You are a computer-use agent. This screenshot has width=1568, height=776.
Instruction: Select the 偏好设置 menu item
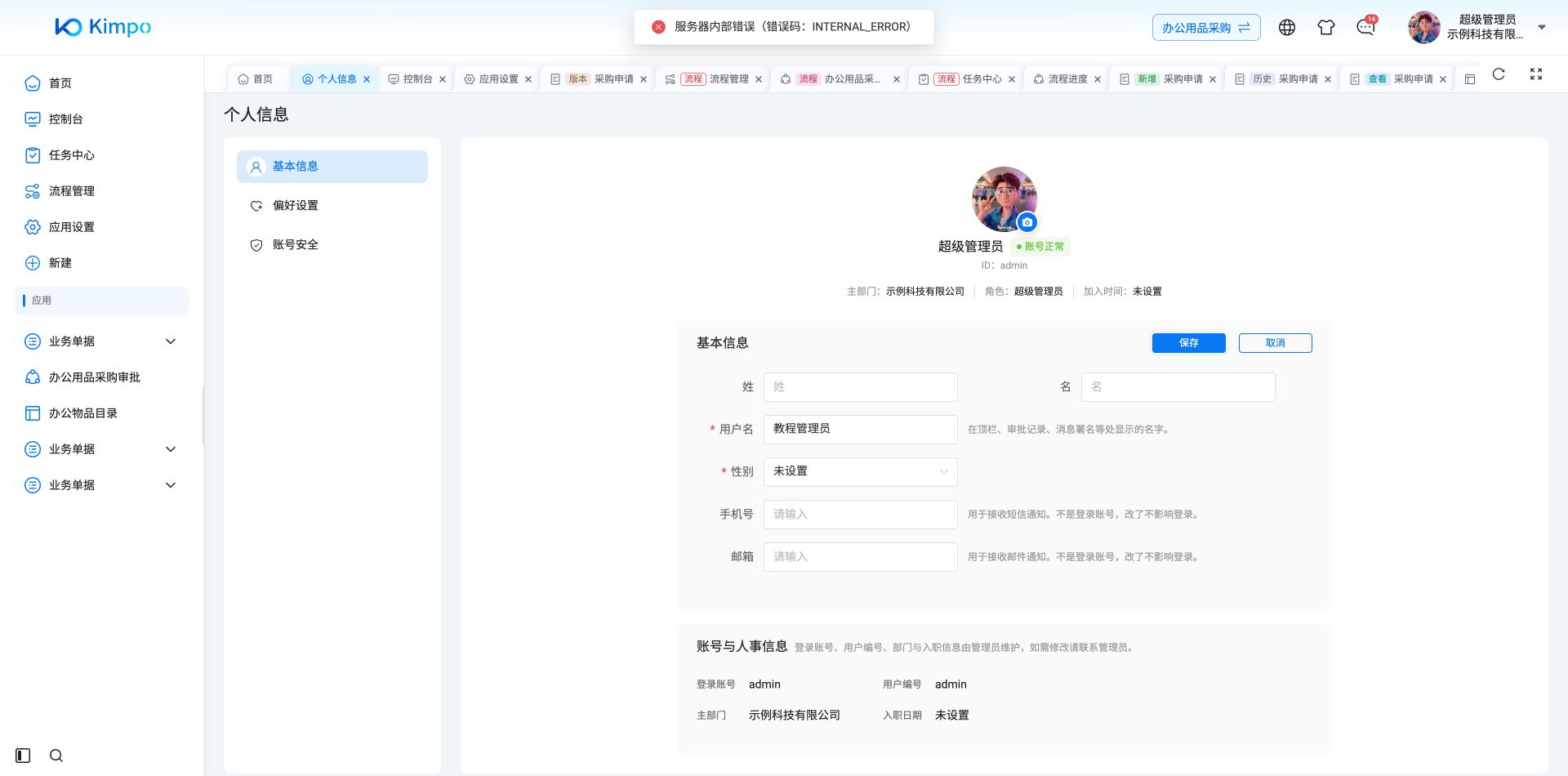(332, 206)
